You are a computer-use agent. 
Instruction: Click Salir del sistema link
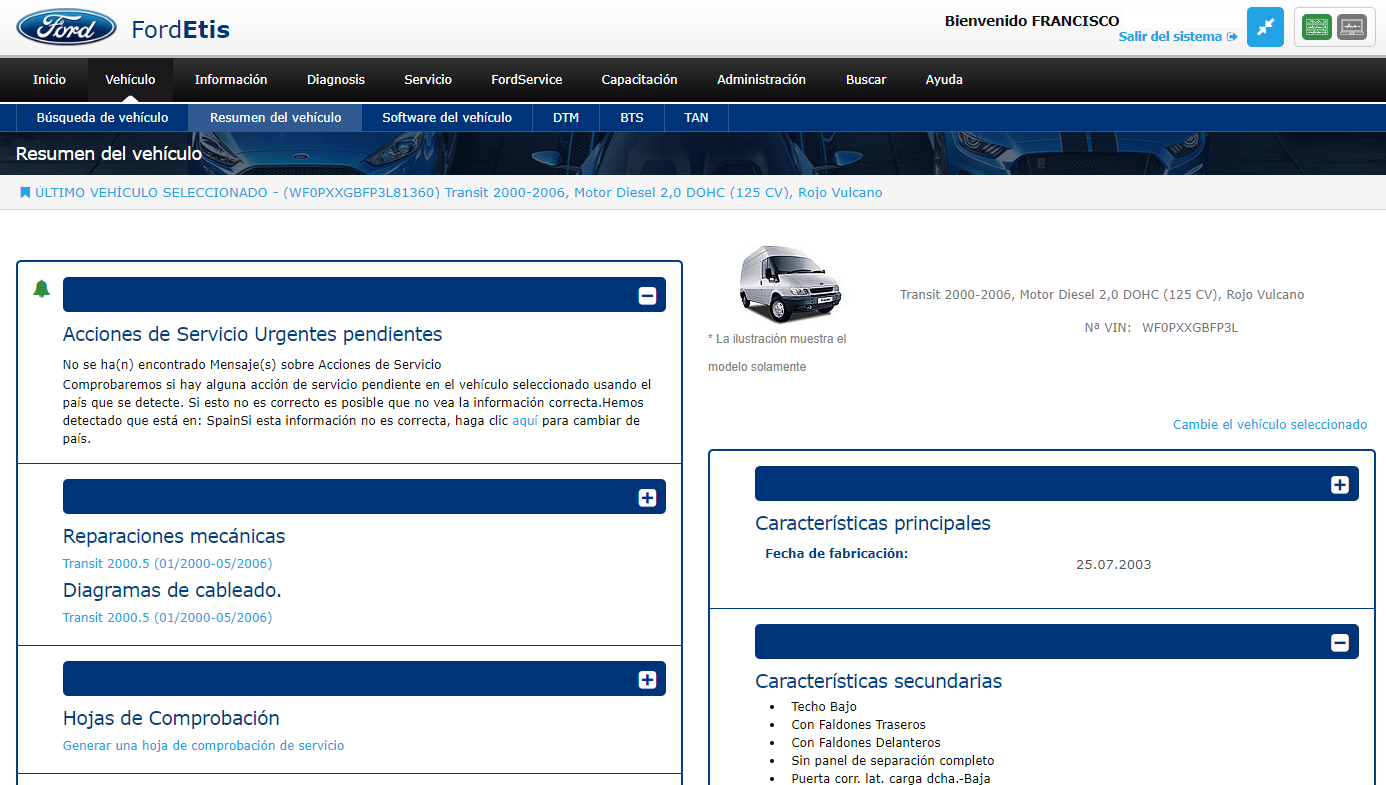1170,37
